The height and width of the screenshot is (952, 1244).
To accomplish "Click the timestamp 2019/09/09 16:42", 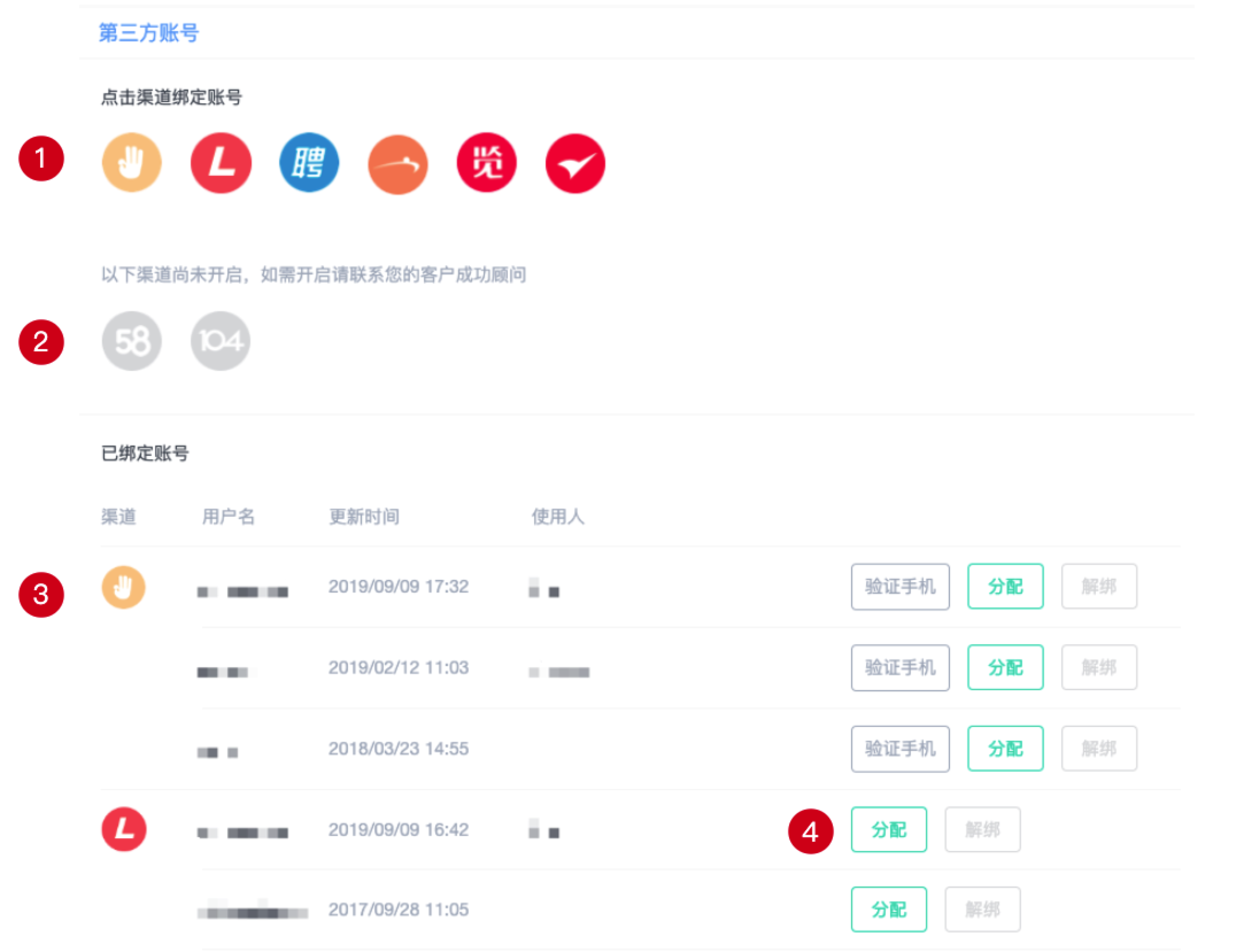I will [399, 829].
